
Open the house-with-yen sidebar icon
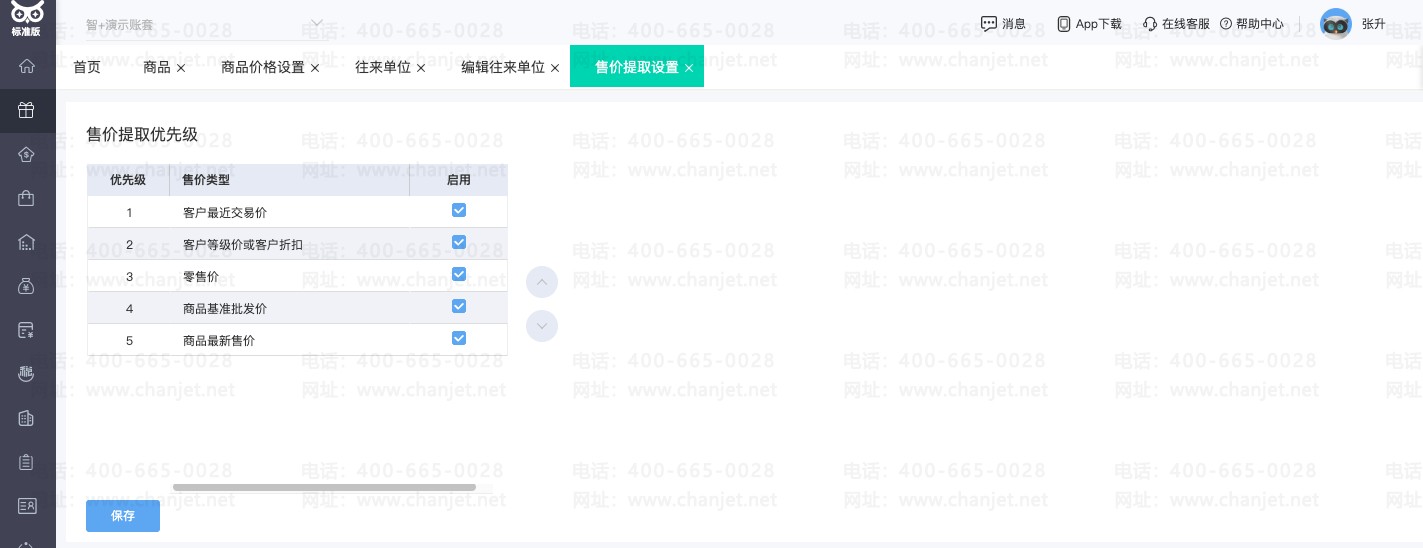(x=27, y=154)
